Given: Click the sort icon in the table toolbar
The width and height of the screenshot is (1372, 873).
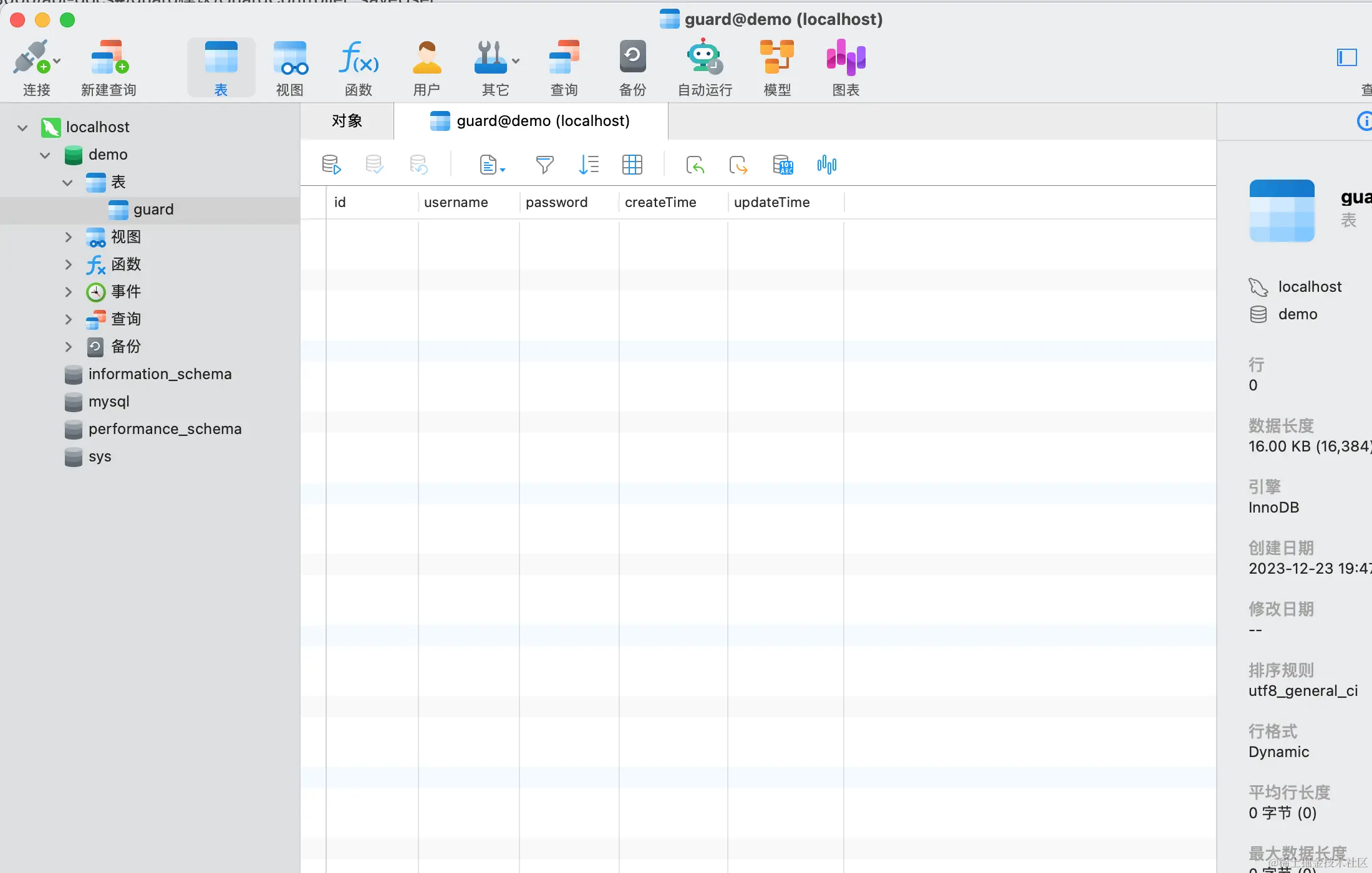Looking at the screenshot, I should point(588,165).
